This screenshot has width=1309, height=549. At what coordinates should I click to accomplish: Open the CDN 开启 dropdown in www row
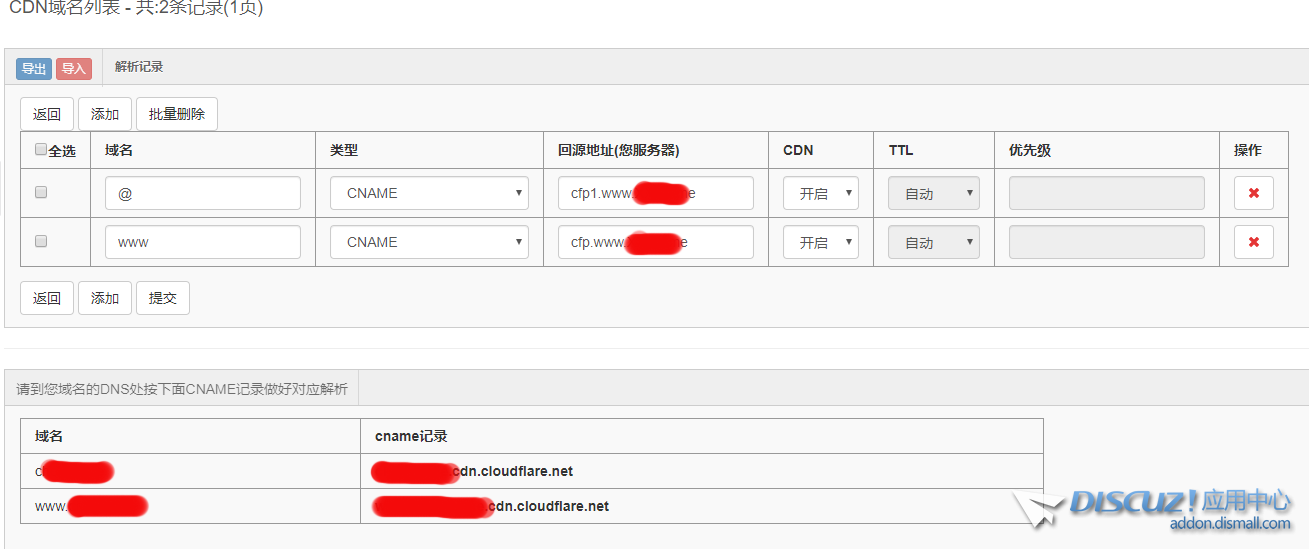click(821, 242)
